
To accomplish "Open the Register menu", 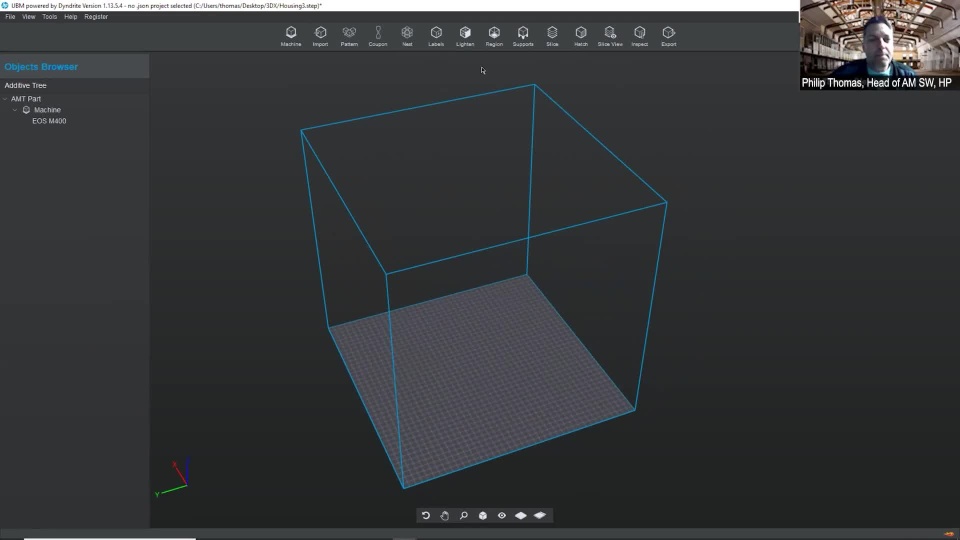I will [x=96, y=17].
